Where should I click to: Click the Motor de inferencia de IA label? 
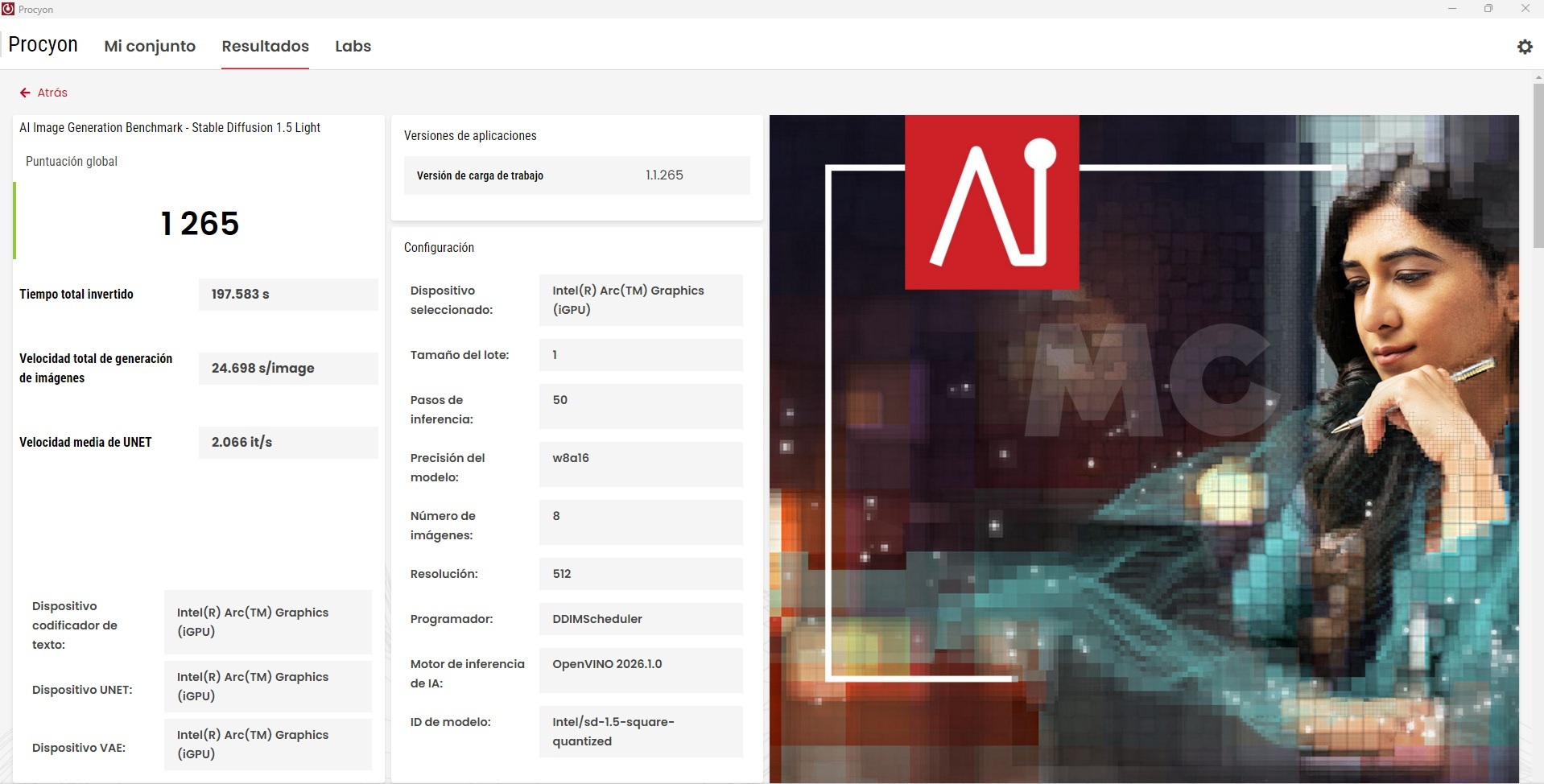pyautogui.click(x=468, y=674)
